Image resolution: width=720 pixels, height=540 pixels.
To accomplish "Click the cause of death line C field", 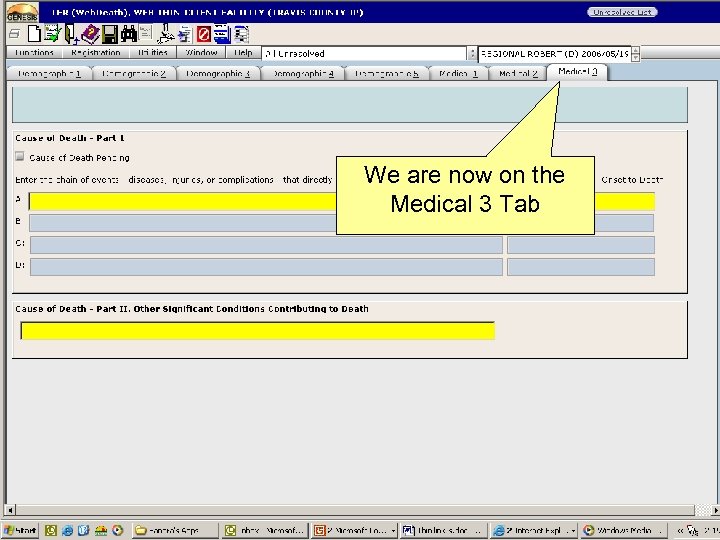I will 266,245.
